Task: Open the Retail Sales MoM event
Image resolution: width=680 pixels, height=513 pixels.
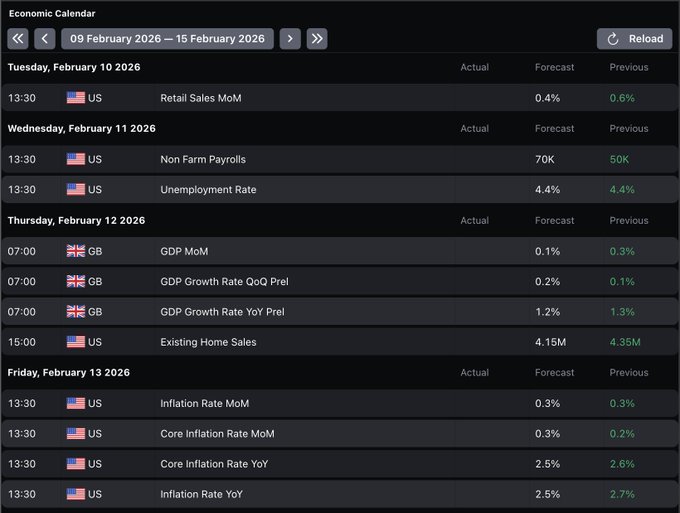Action: coord(200,98)
